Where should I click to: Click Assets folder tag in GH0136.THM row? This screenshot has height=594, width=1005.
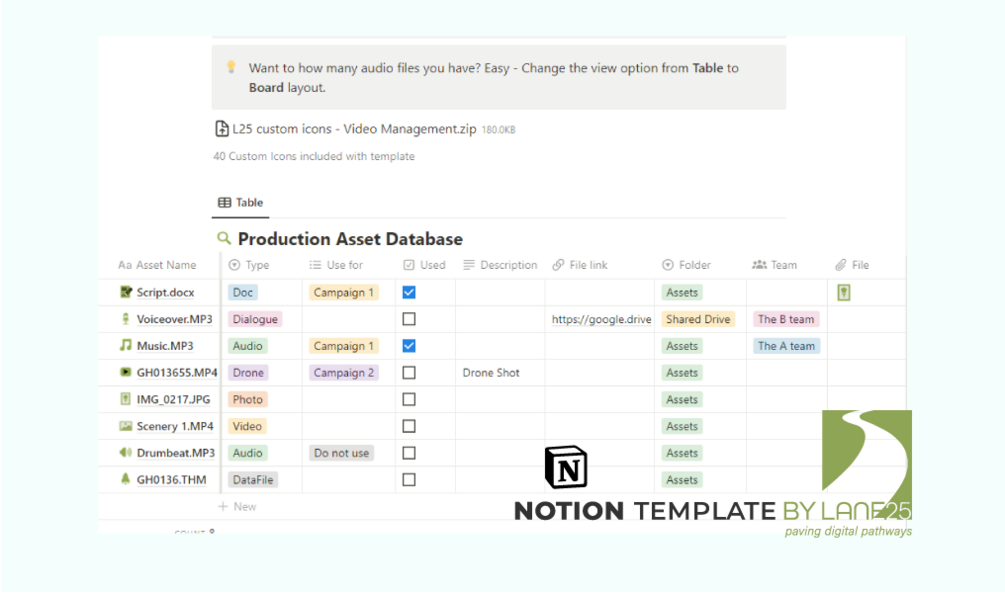pyautogui.click(x=682, y=479)
